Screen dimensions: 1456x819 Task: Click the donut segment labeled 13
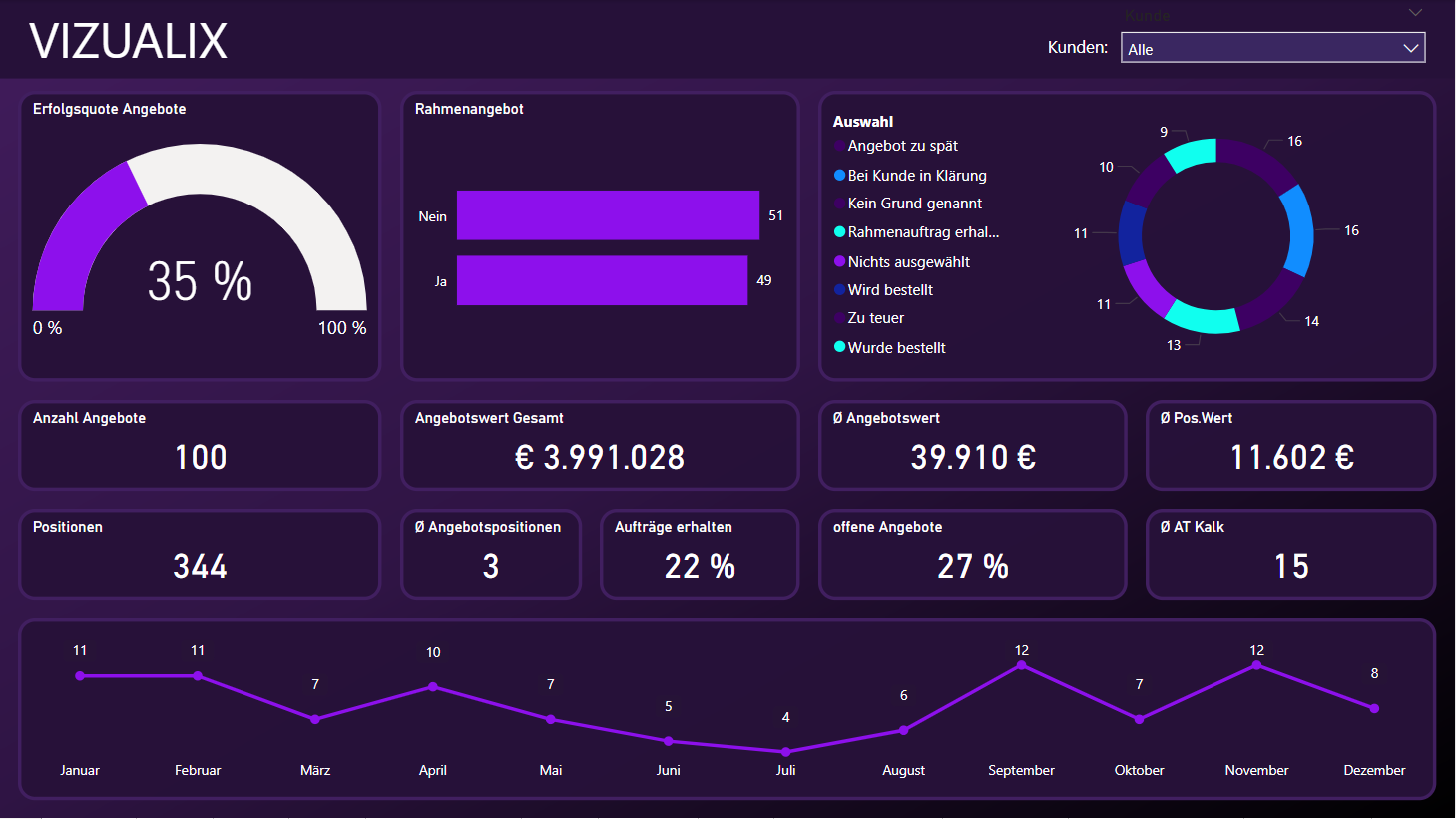[x=1202, y=318]
